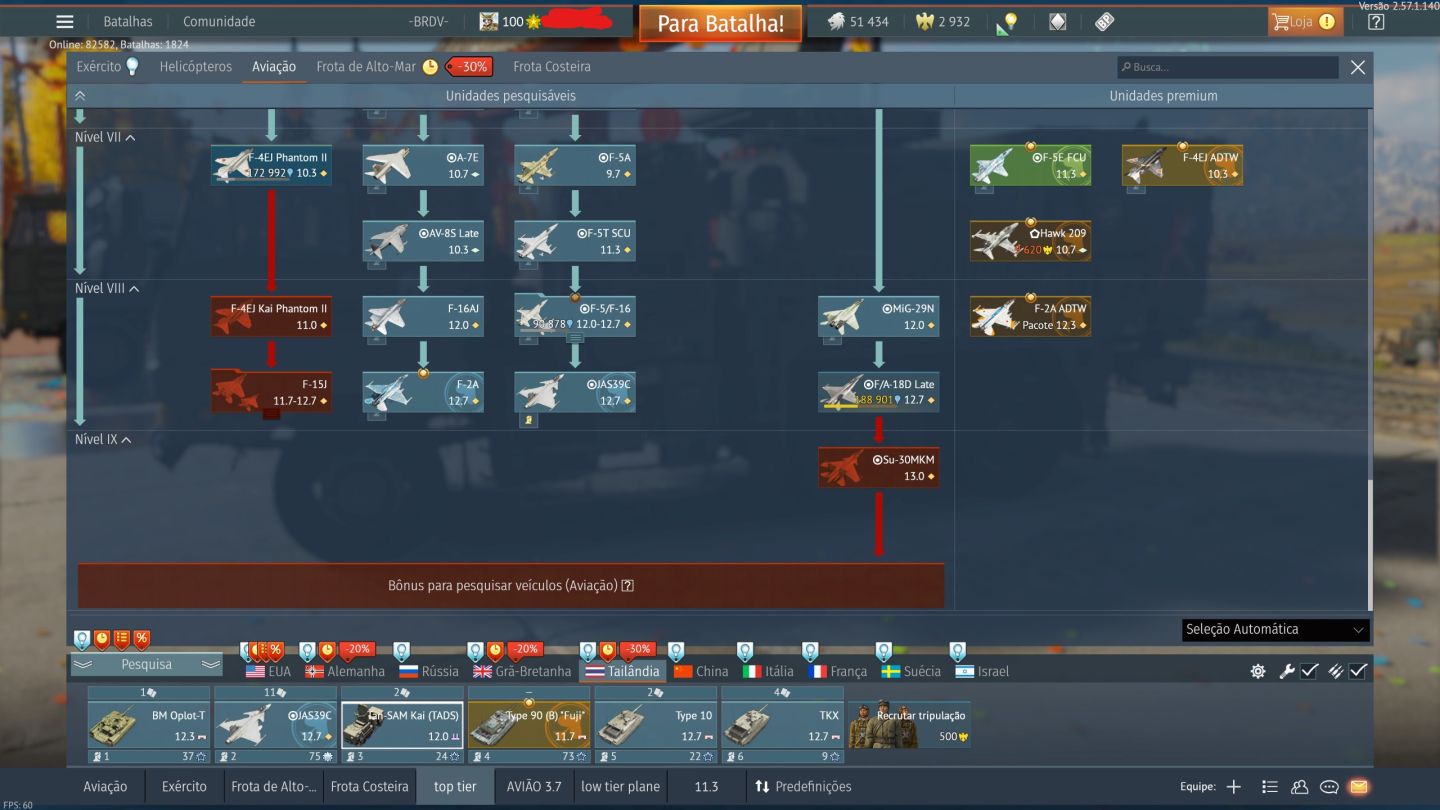The height and width of the screenshot is (810, 1440).
Task: Select the Grã-Bretanha nation
Action: tap(522, 671)
